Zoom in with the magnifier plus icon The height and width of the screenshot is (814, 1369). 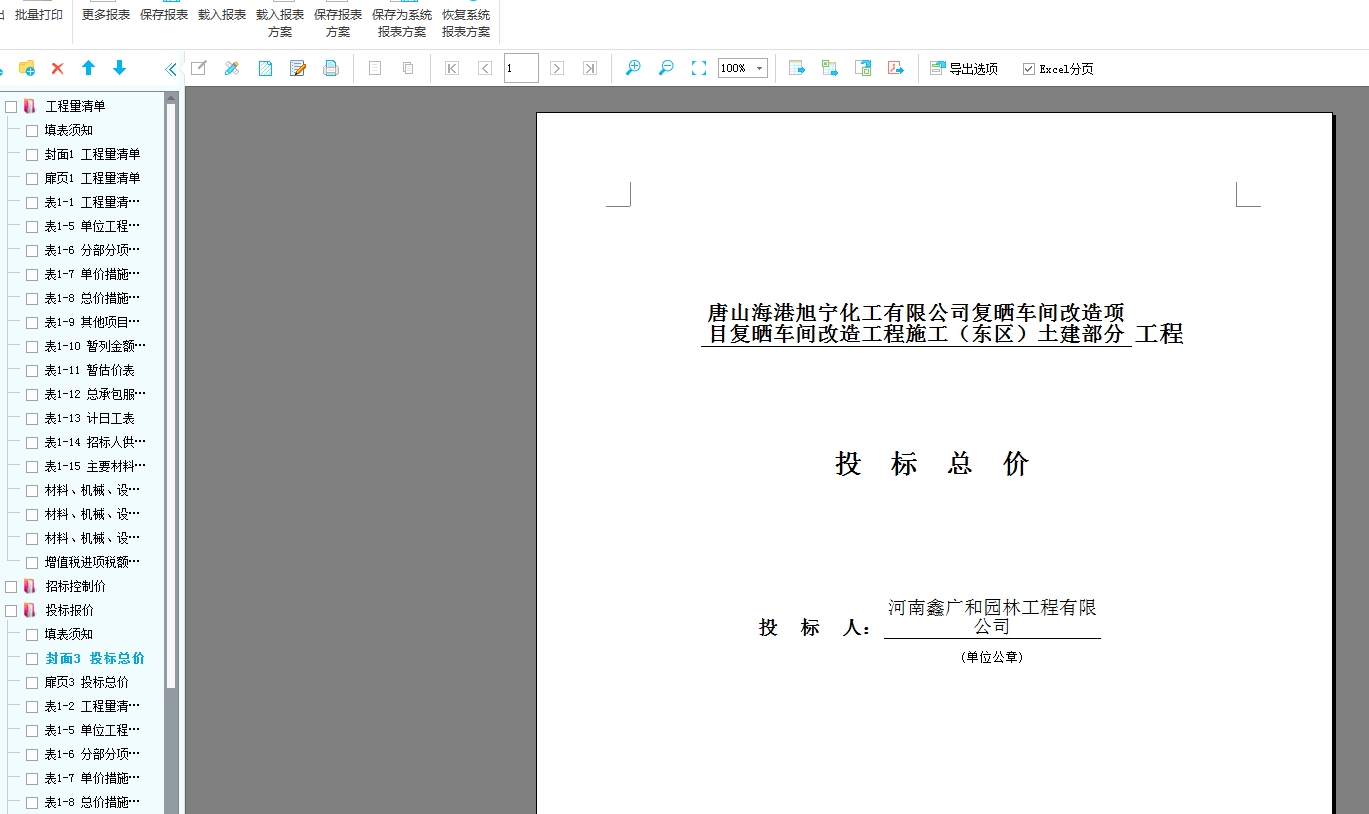(633, 68)
